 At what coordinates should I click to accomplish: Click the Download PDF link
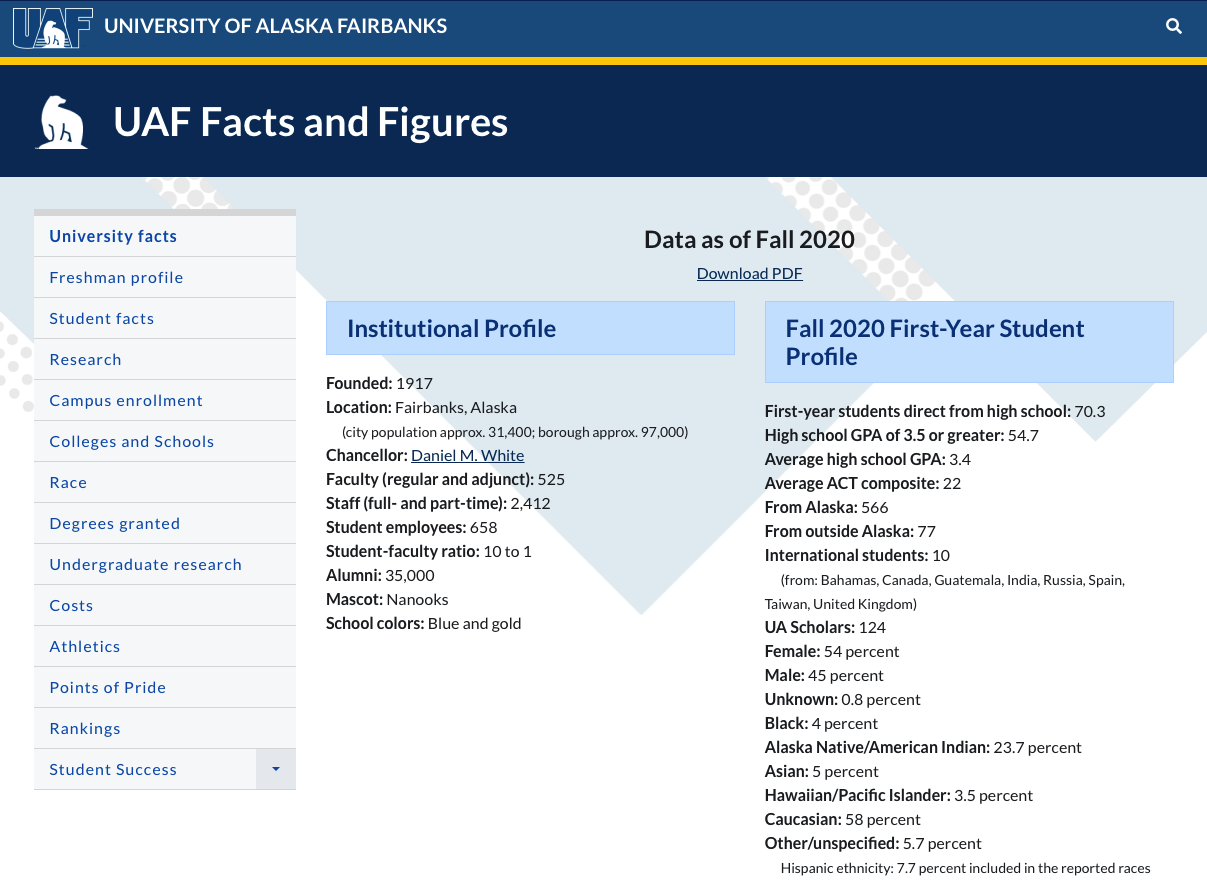pyautogui.click(x=749, y=273)
